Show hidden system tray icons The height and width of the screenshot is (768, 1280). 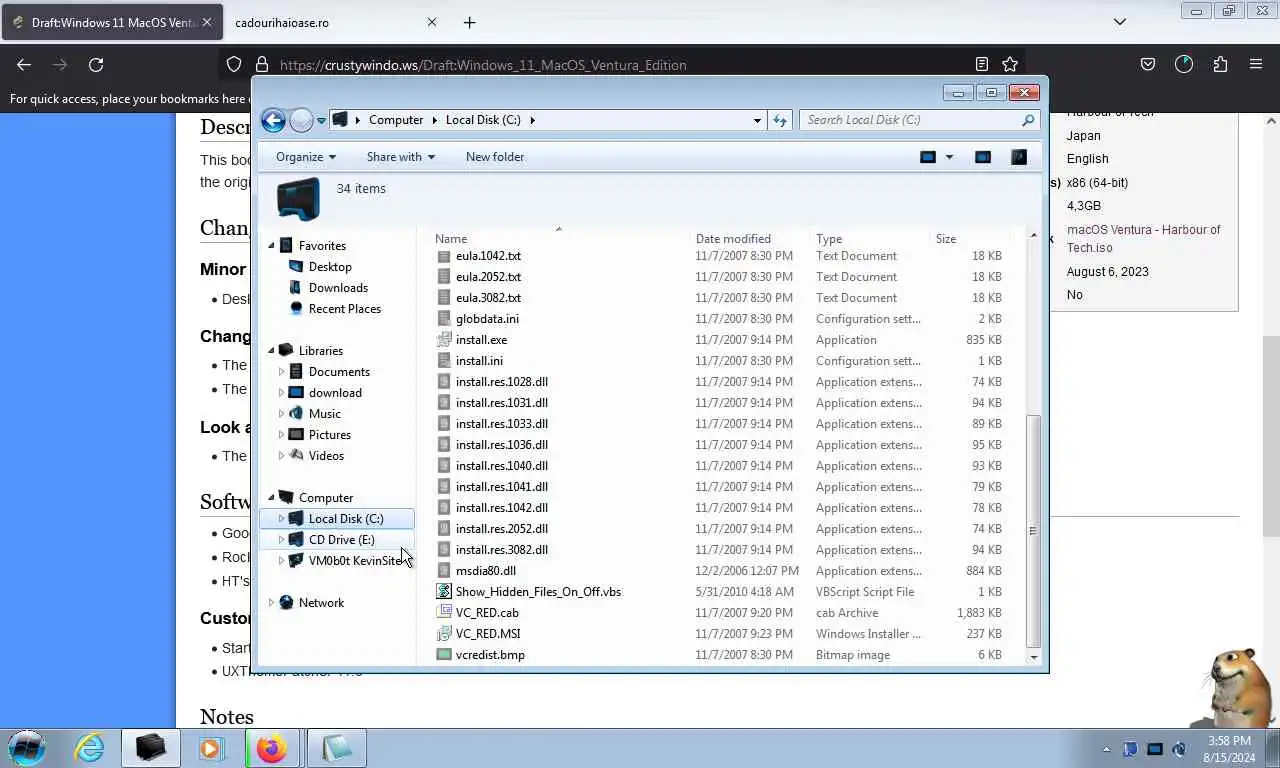(1106, 749)
